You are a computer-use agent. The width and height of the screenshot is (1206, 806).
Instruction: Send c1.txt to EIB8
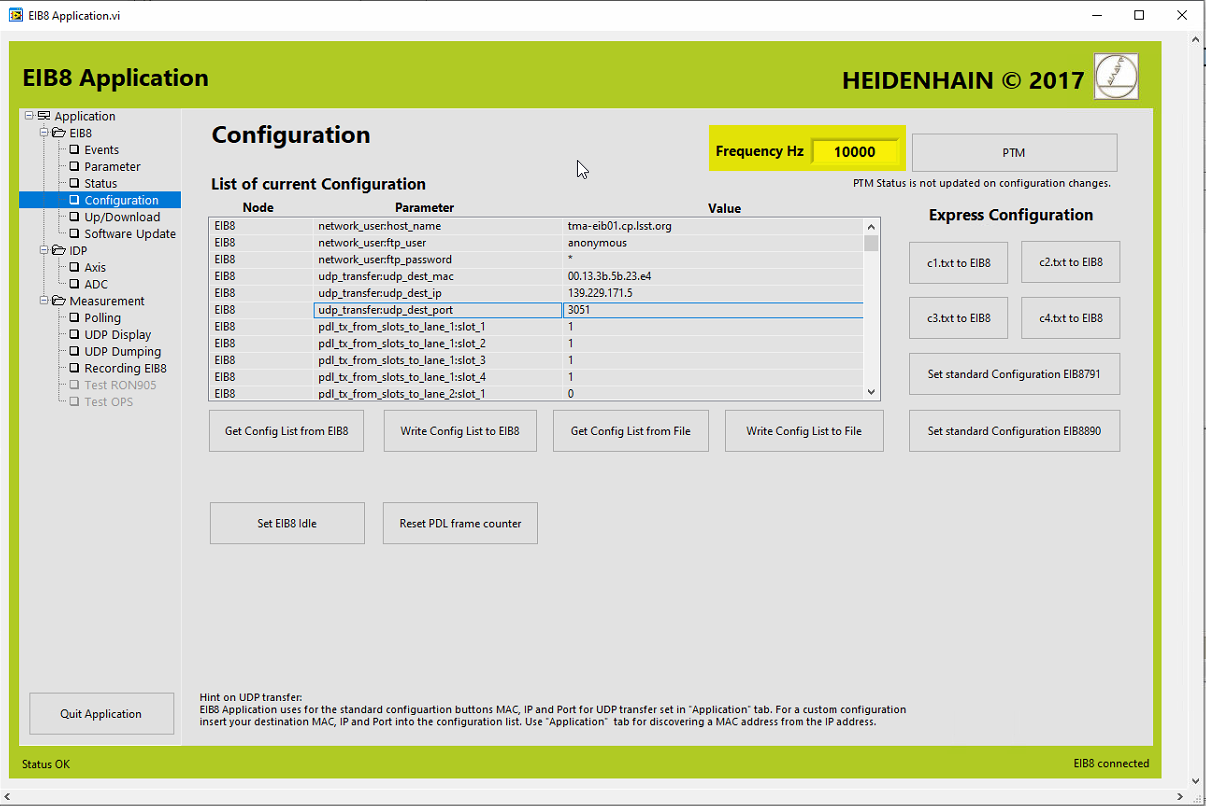pos(959,262)
